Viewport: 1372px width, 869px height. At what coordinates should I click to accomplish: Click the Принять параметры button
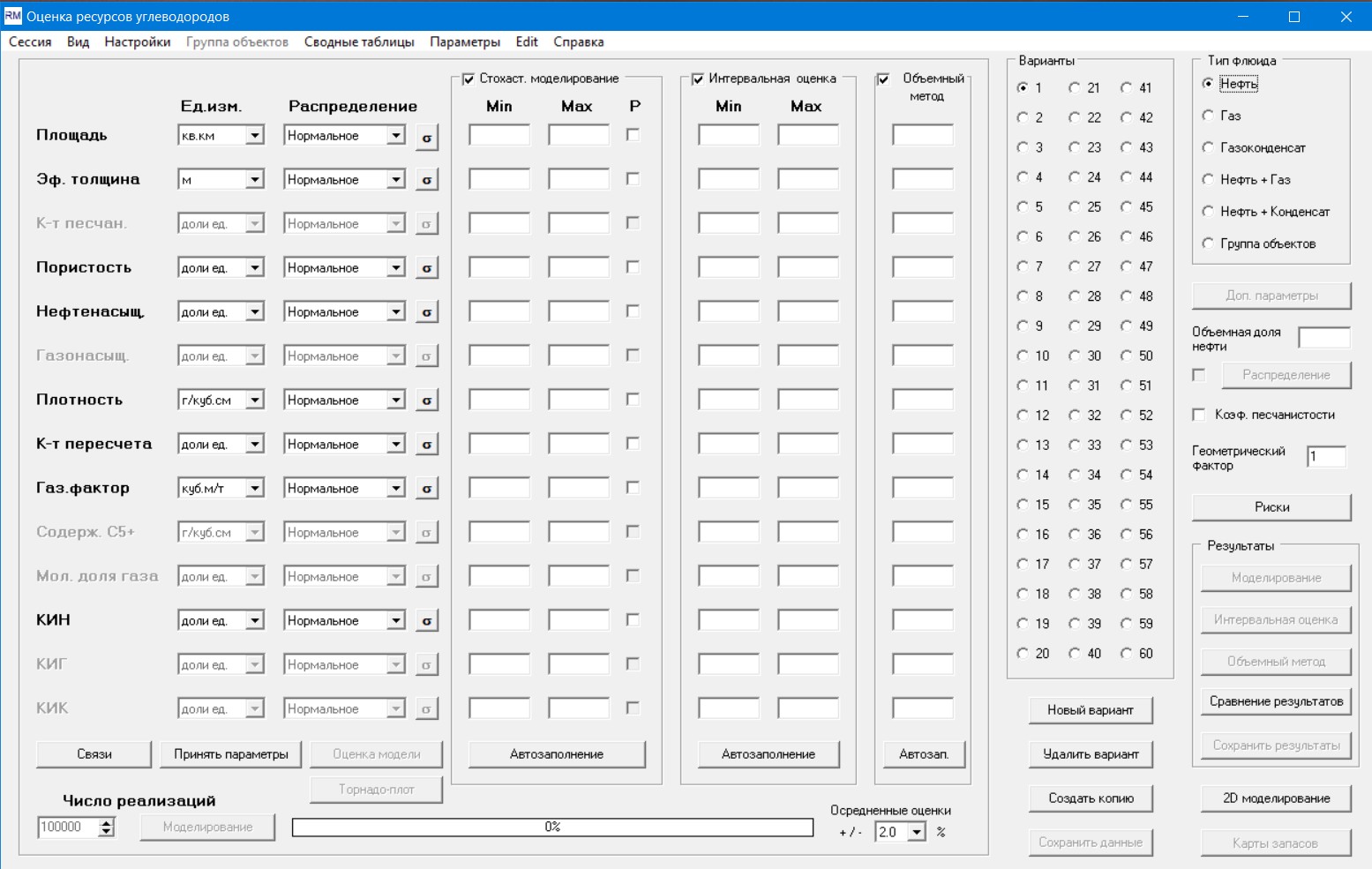pos(231,754)
